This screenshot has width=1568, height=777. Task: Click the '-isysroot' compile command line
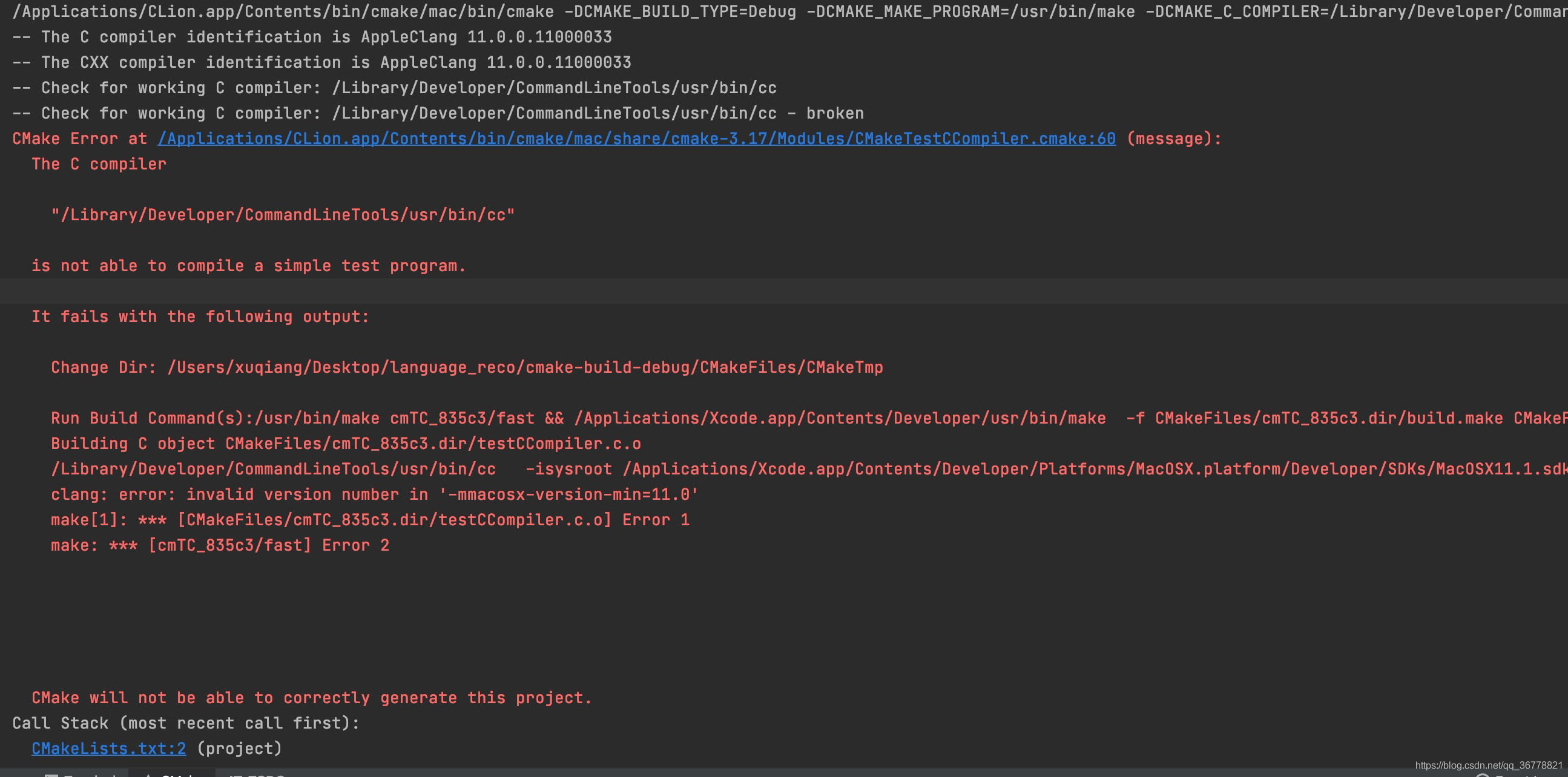tap(809, 469)
